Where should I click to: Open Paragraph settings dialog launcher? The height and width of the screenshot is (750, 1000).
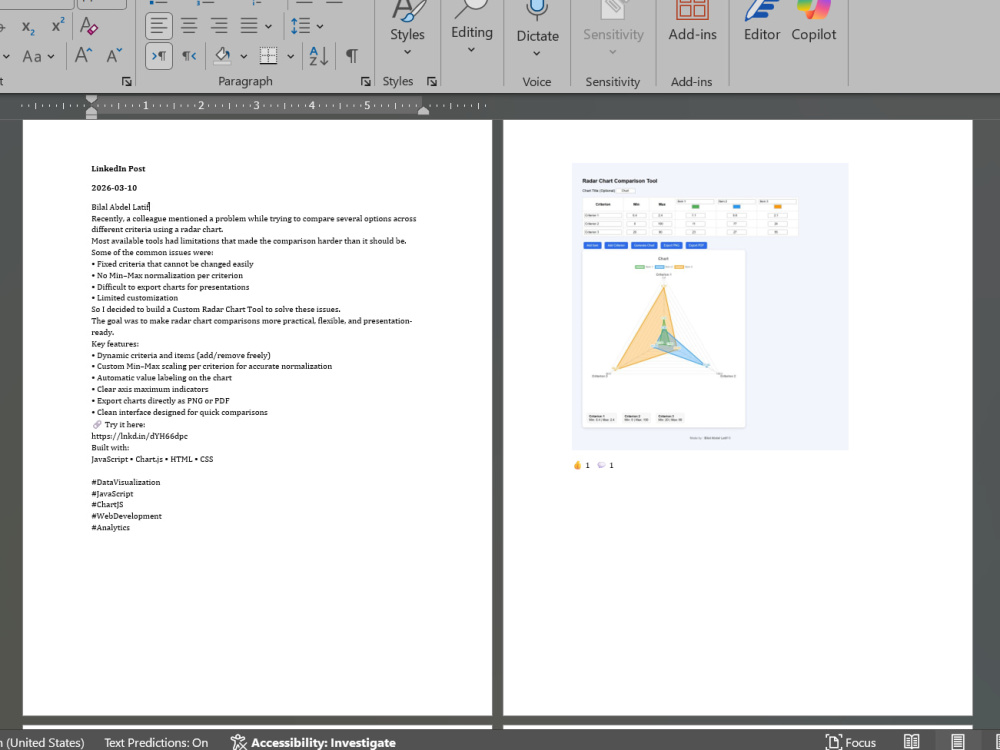click(x=365, y=82)
